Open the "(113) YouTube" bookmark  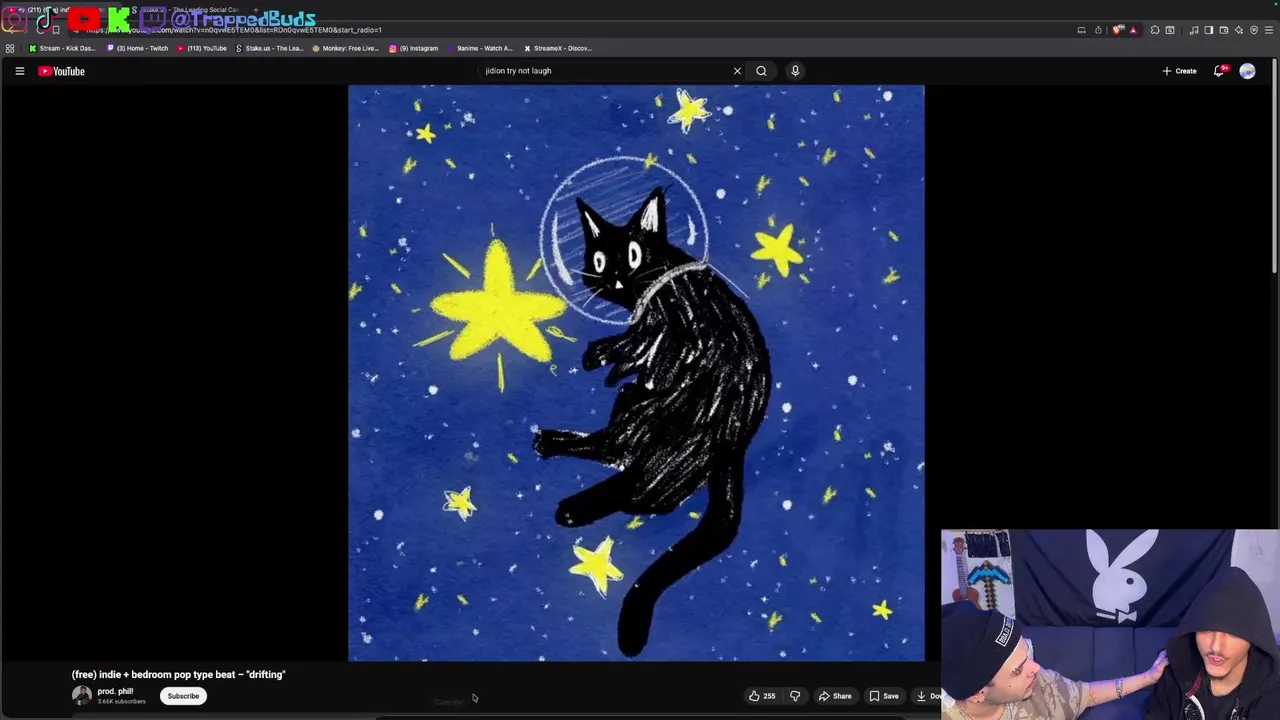202,48
